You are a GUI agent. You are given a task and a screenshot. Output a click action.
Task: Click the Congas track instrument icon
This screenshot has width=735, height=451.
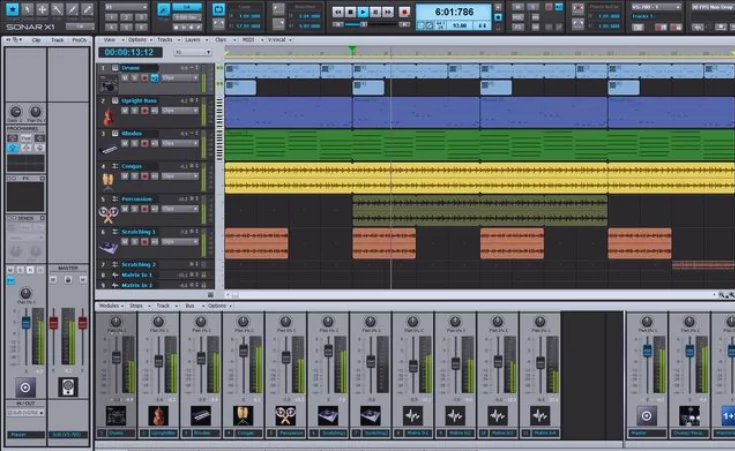click(x=108, y=181)
